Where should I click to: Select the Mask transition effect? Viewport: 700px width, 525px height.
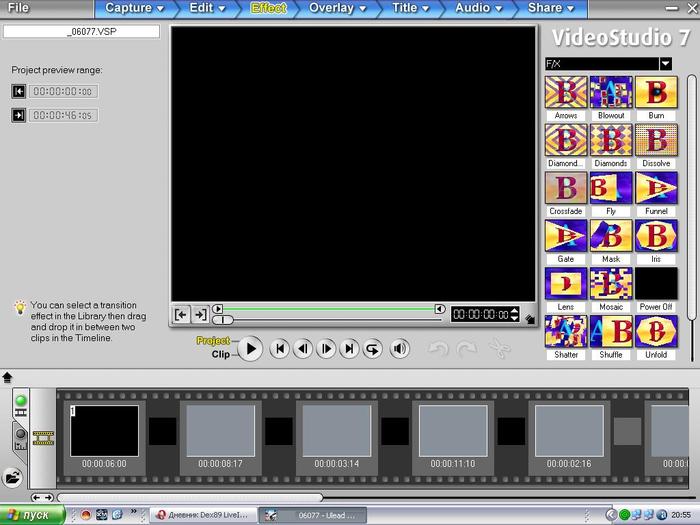click(x=611, y=236)
